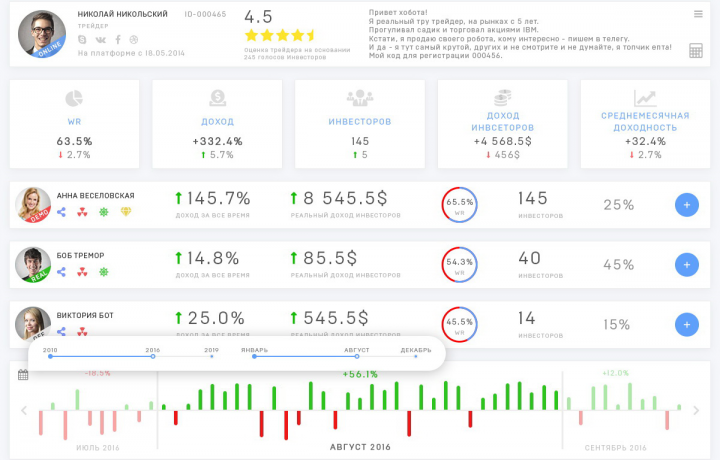Click the star rating row
The height and width of the screenshot is (460, 720).
[x=280, y=35]
